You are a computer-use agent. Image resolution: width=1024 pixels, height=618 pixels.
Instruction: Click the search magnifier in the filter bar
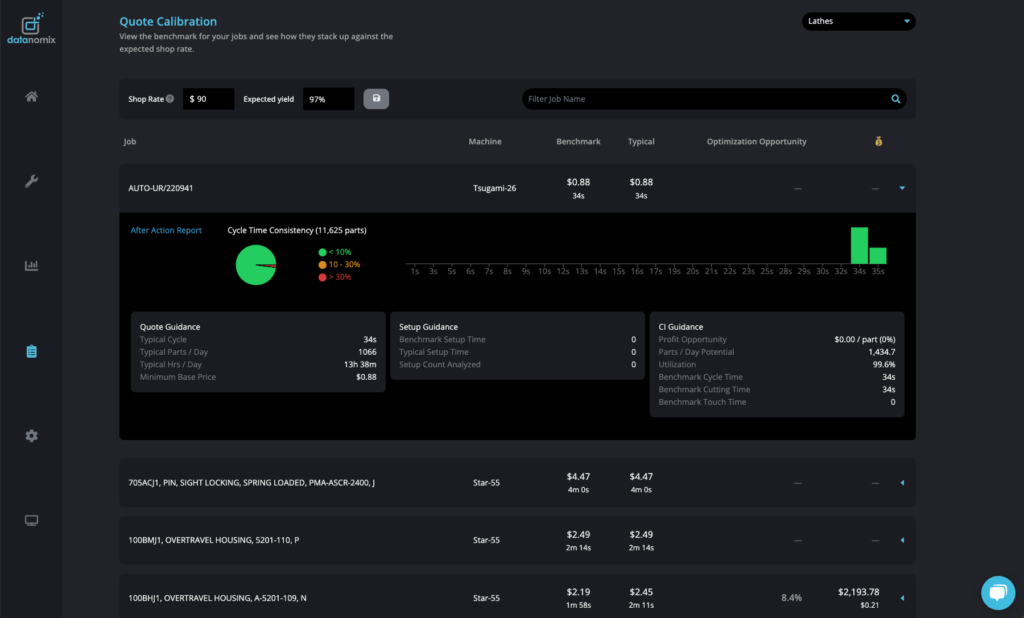[x=896, y=98]
